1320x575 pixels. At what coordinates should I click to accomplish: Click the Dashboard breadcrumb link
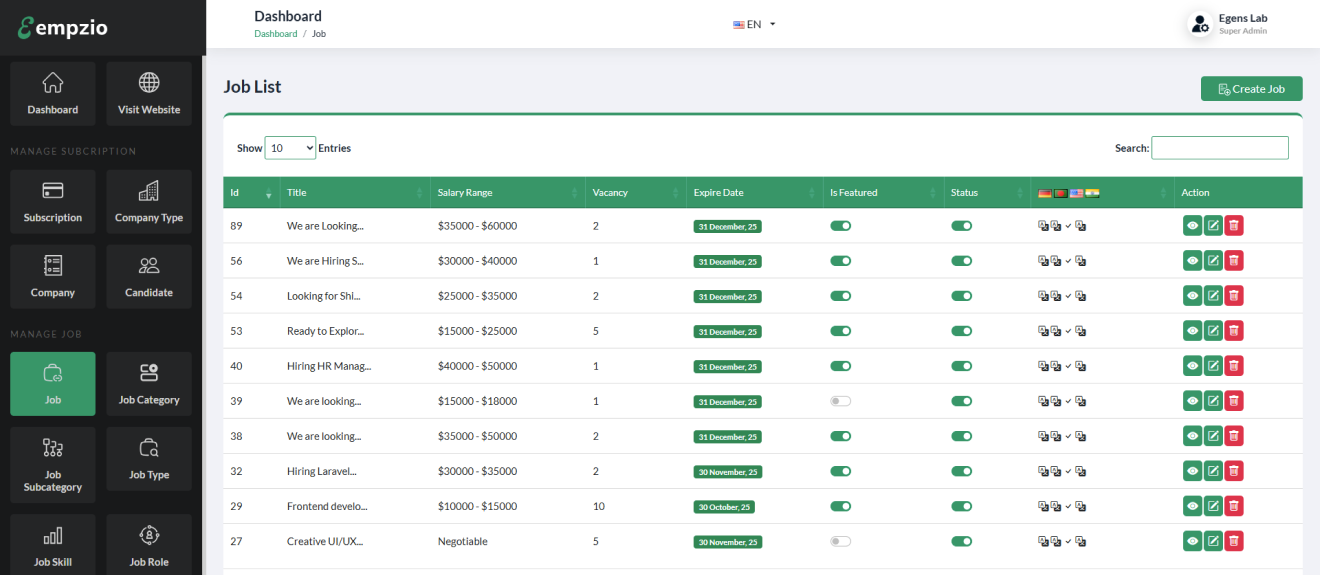click(275, 34)
